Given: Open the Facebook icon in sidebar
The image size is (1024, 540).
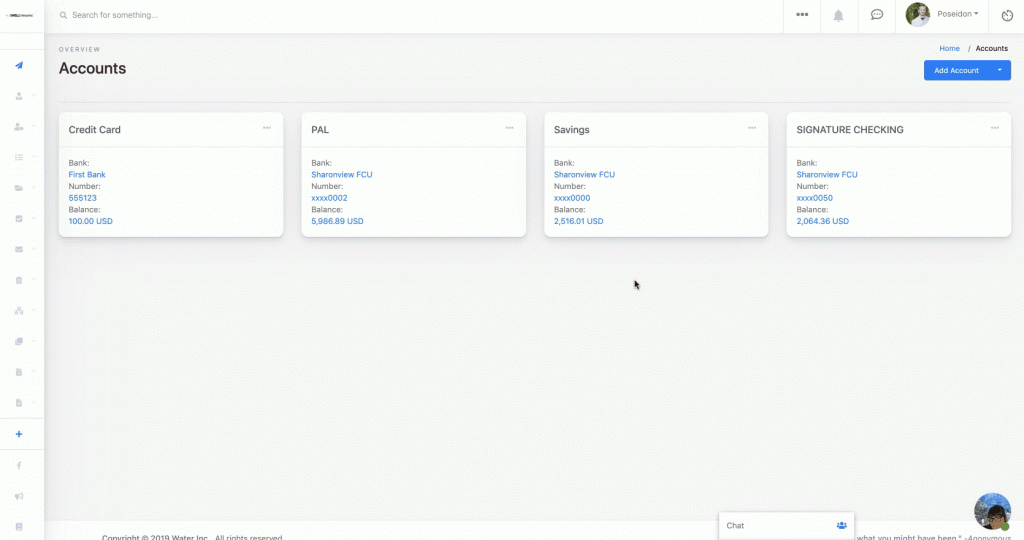Looking at the screenshot, I should pos(19,466).
